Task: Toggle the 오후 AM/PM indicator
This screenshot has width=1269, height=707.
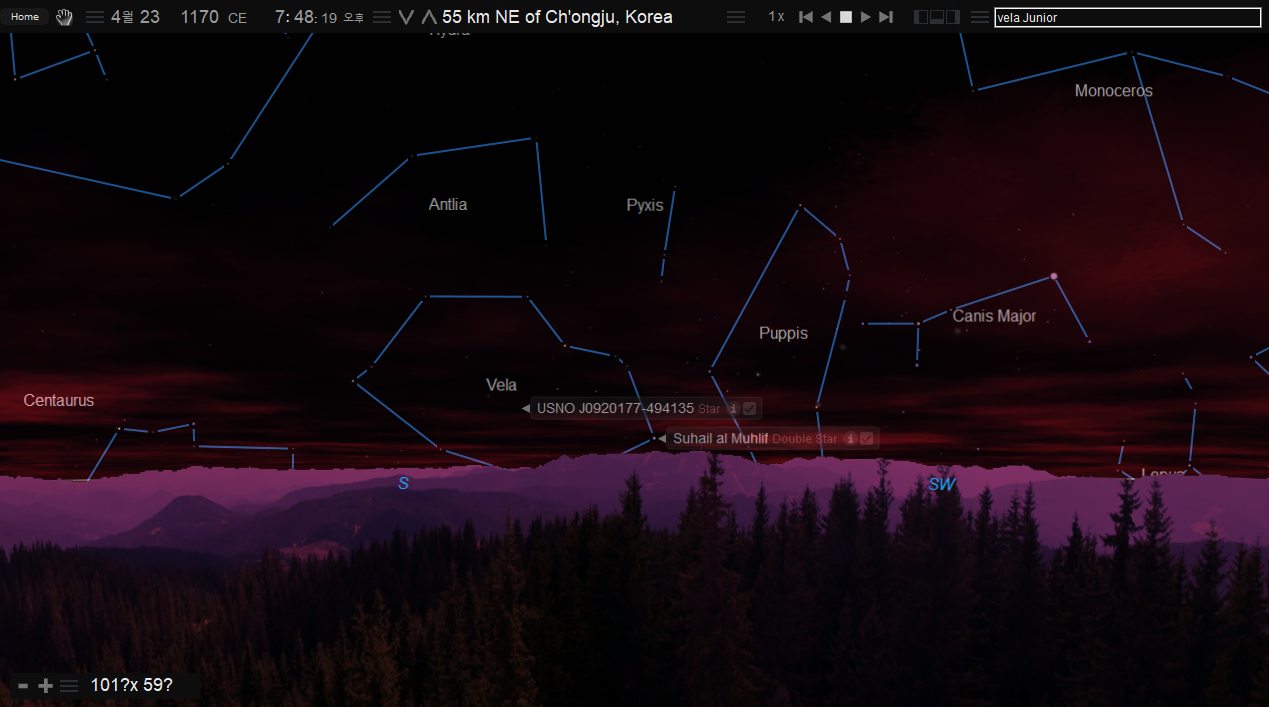Action: pyautogui.click(x=354, y=18)
